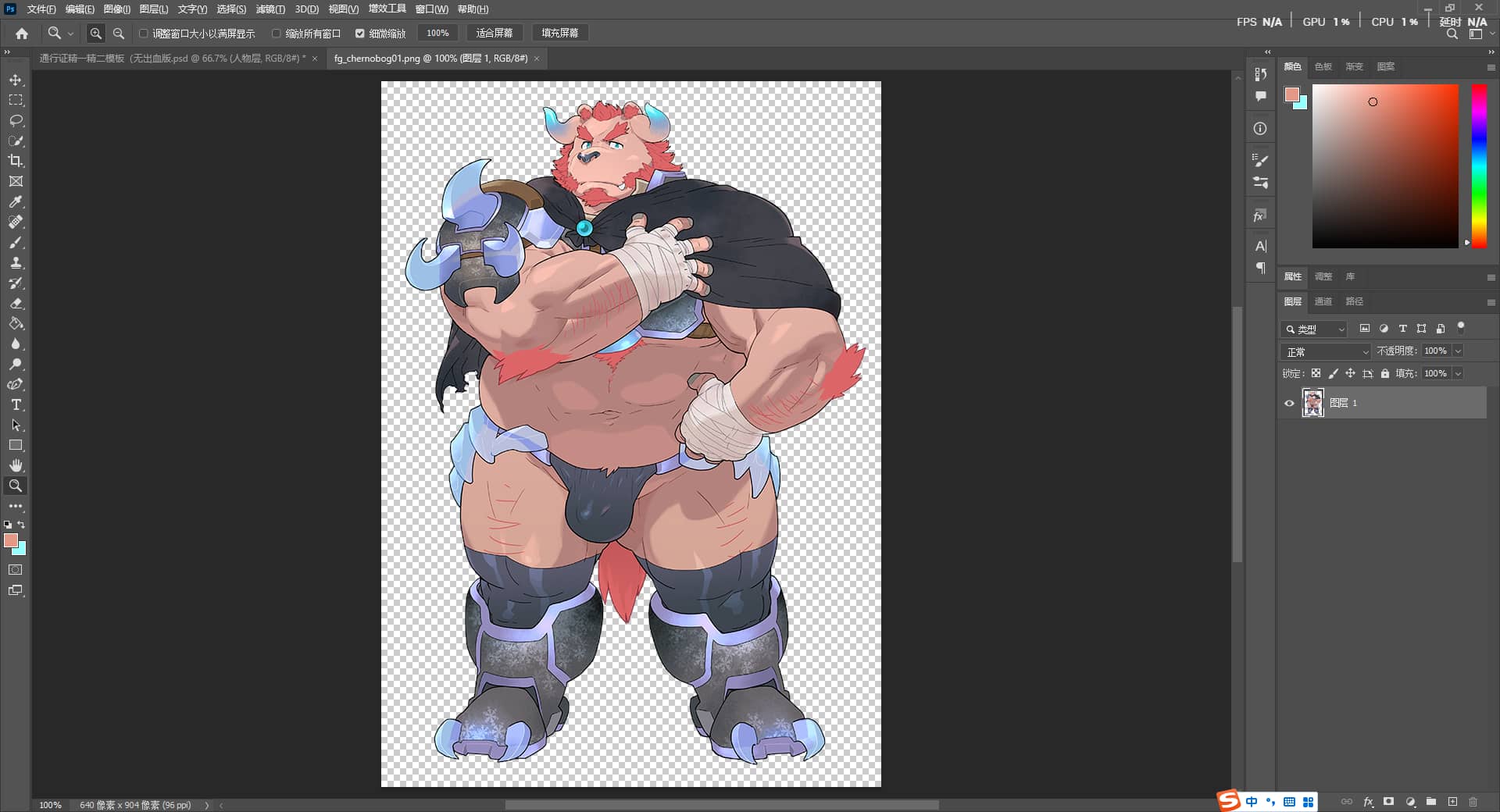
Task: Expand the opacity 不透明度 slider arrow
Action: point(1458,351)
